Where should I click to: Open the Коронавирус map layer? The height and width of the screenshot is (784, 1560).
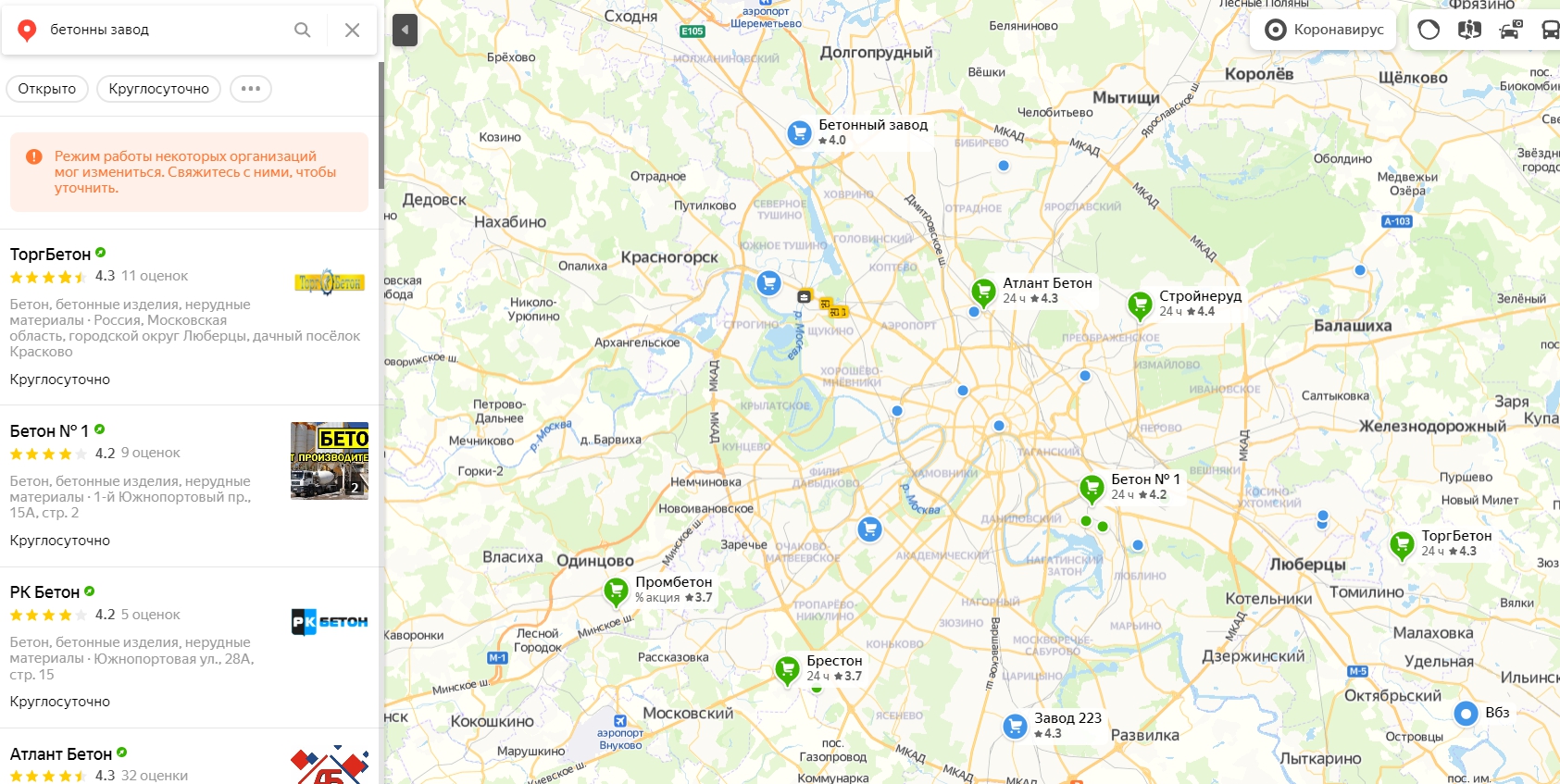(1324, 30)
